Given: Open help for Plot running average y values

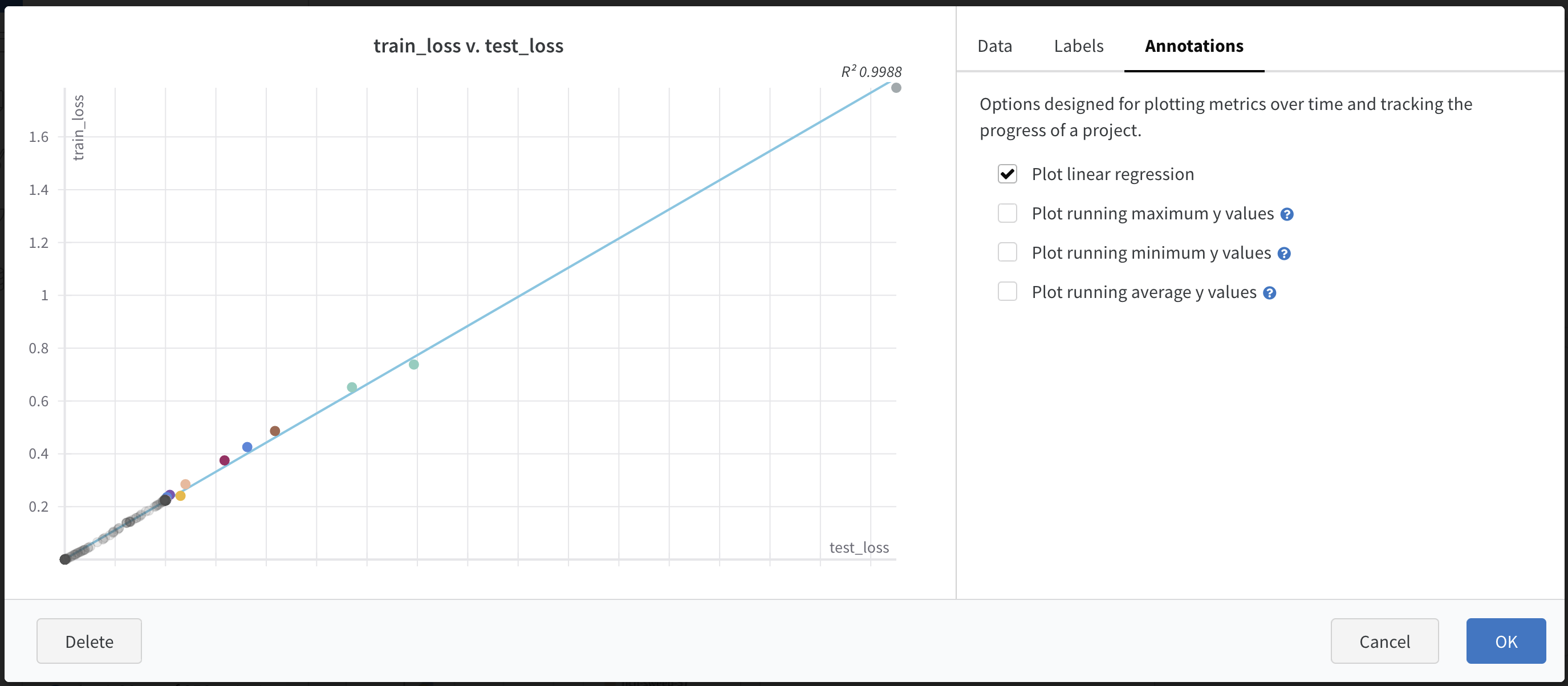Looking at the screenshot, I should (1270, 292).
